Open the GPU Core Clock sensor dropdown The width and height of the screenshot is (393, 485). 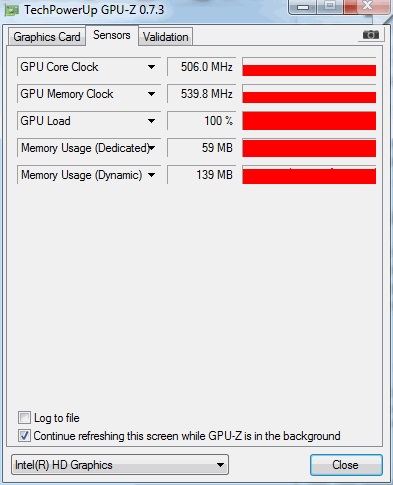[x=151, y=67]
